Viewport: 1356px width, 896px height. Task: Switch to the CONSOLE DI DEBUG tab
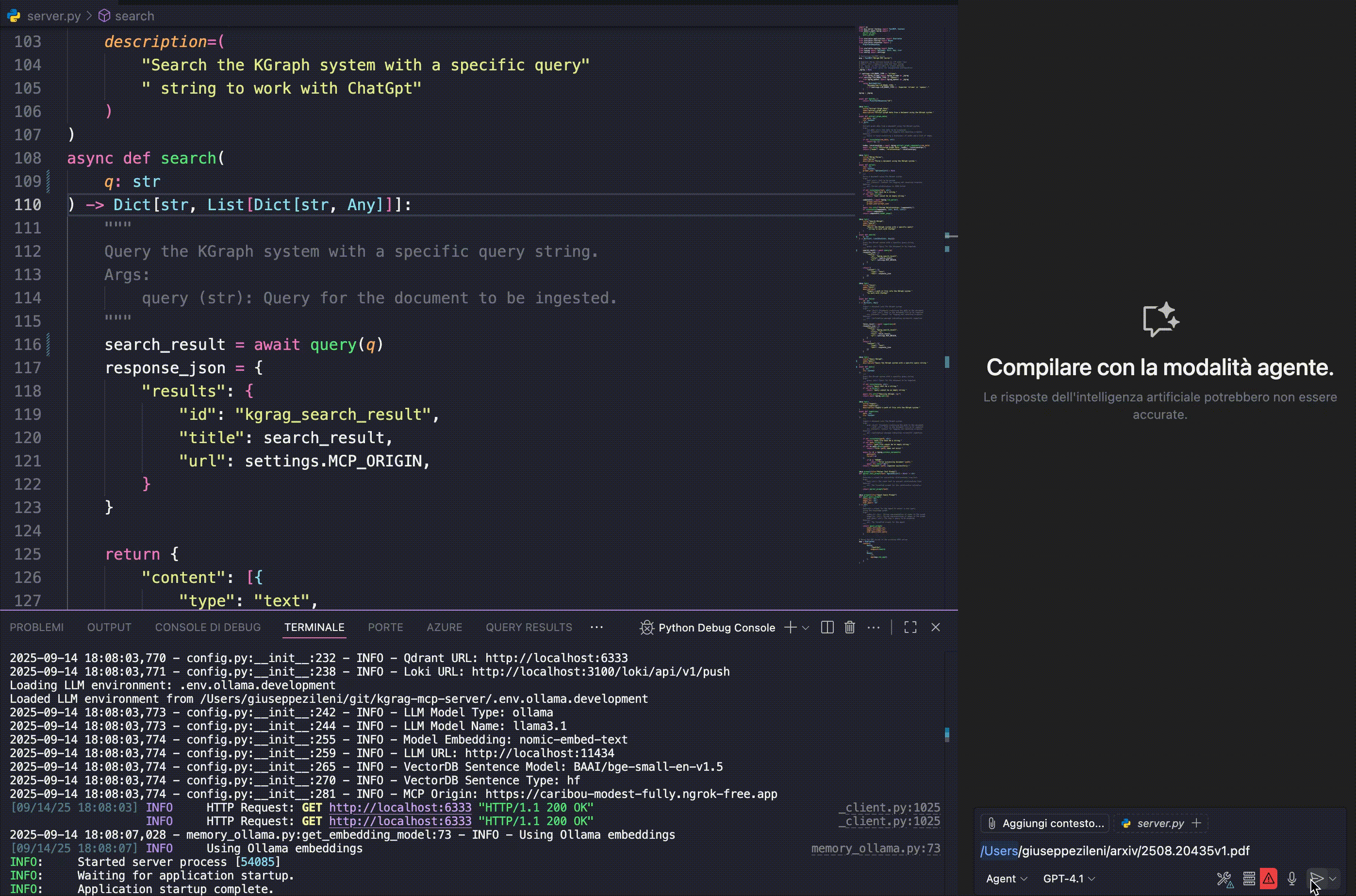point(207,628)
